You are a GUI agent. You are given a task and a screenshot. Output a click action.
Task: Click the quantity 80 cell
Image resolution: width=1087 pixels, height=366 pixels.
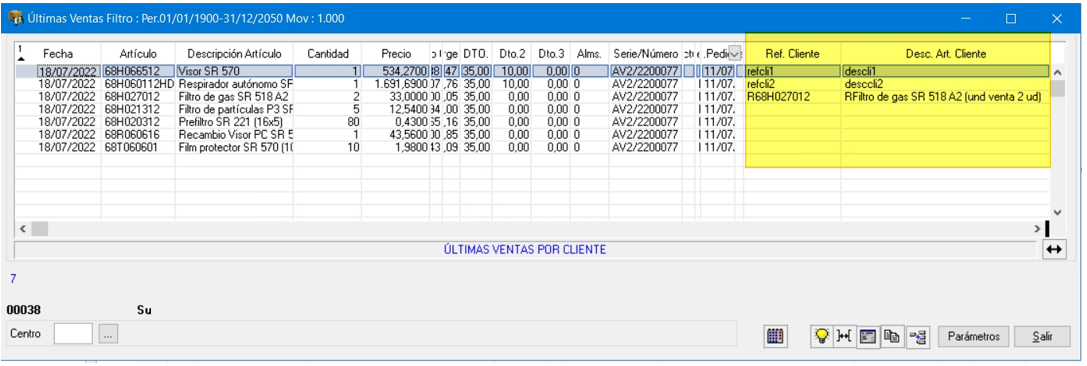point(327,121)
